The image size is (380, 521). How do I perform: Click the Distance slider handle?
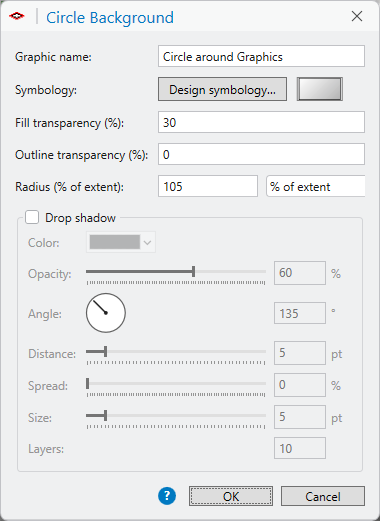(106, 351)
